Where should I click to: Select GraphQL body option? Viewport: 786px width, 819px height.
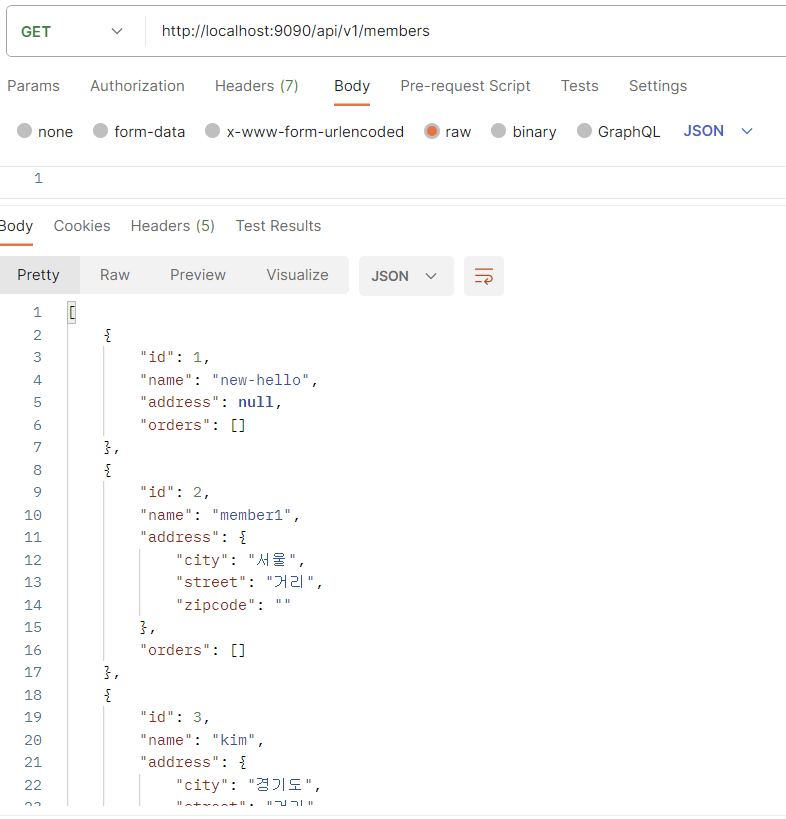tap(618, 131)
